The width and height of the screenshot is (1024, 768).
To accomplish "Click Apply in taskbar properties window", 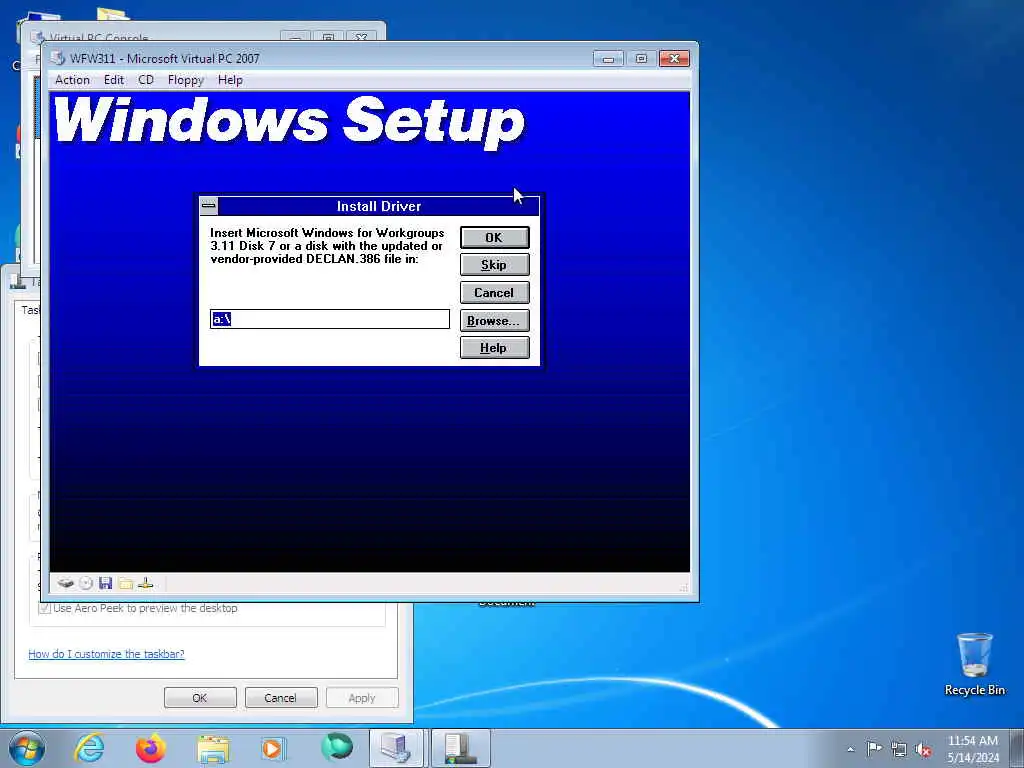I will pyautogui.click(x=362, y=697).
